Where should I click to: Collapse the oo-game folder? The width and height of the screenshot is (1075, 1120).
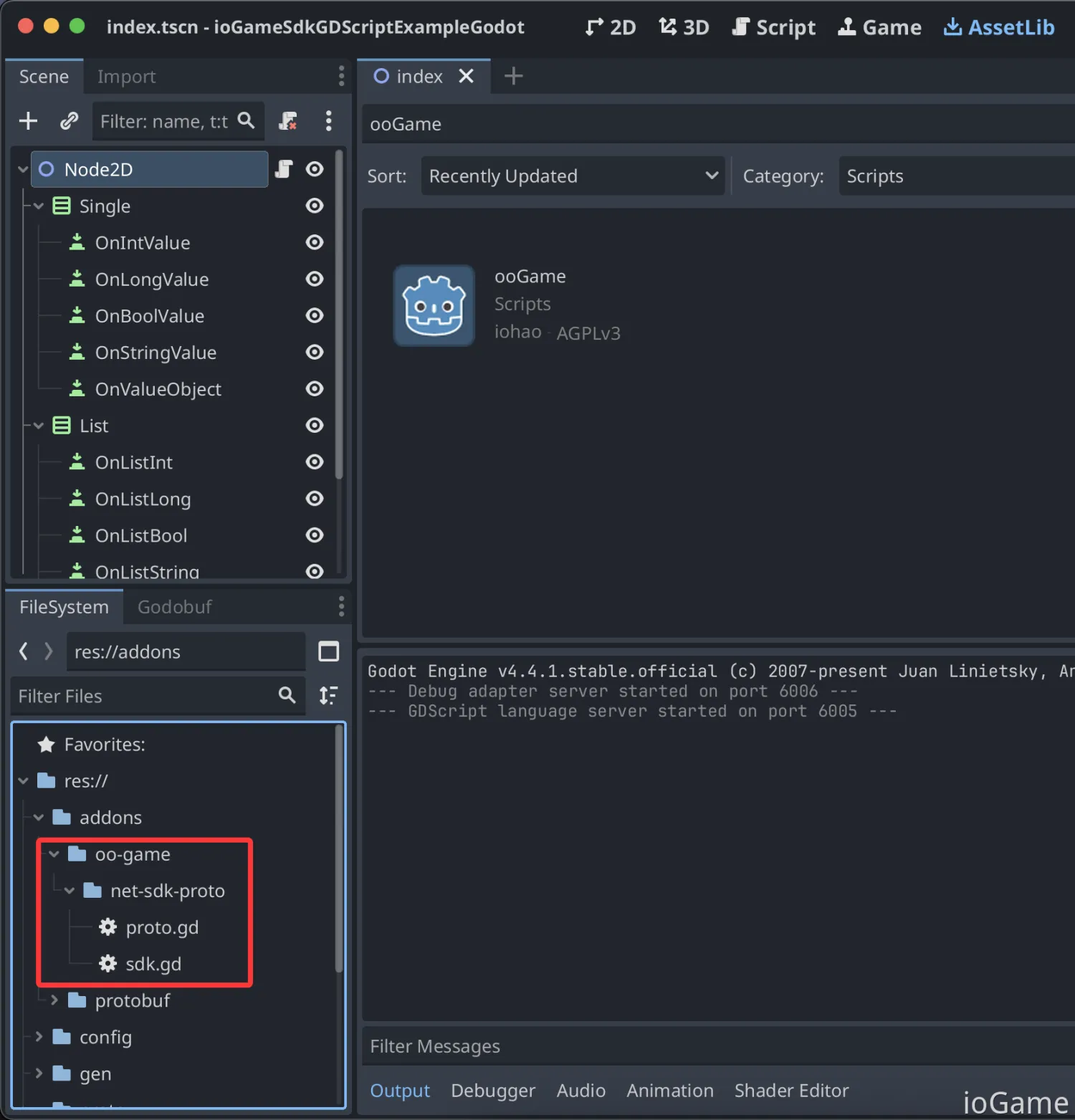click(x=54, y=854)
